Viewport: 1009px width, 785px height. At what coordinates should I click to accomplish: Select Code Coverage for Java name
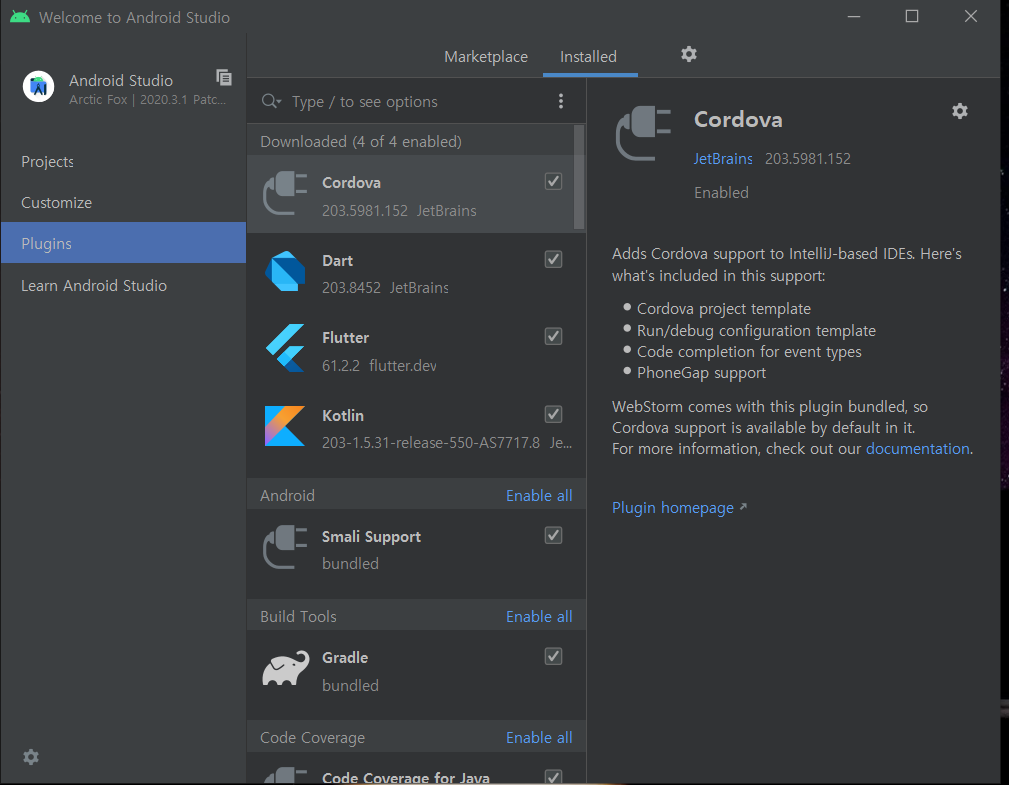[x=406, y=777]
